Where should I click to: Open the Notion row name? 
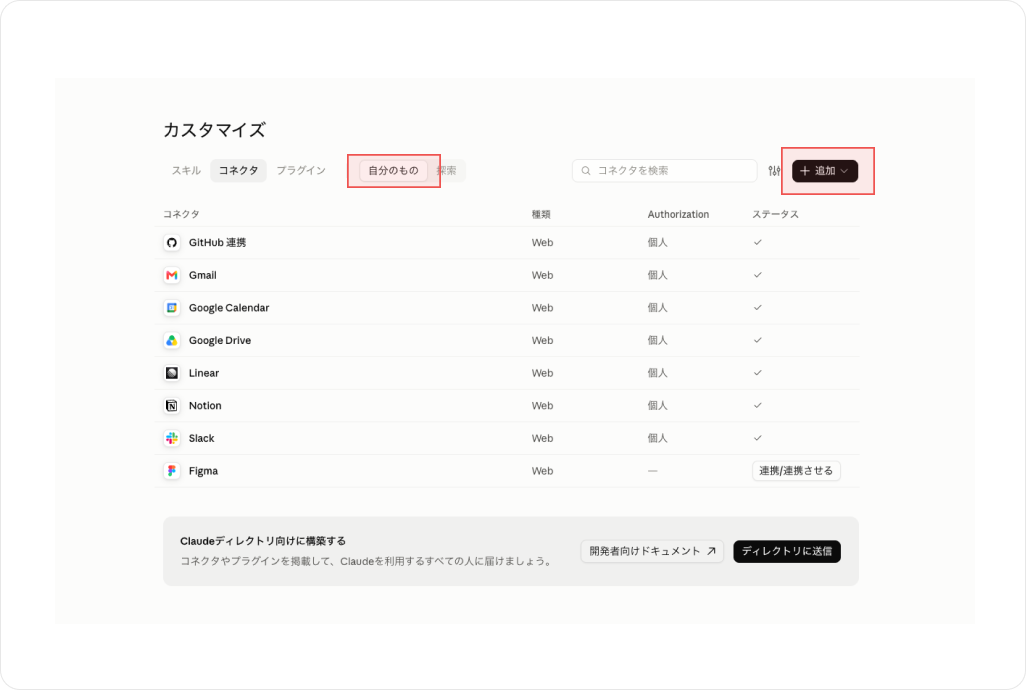pos(205,405)
